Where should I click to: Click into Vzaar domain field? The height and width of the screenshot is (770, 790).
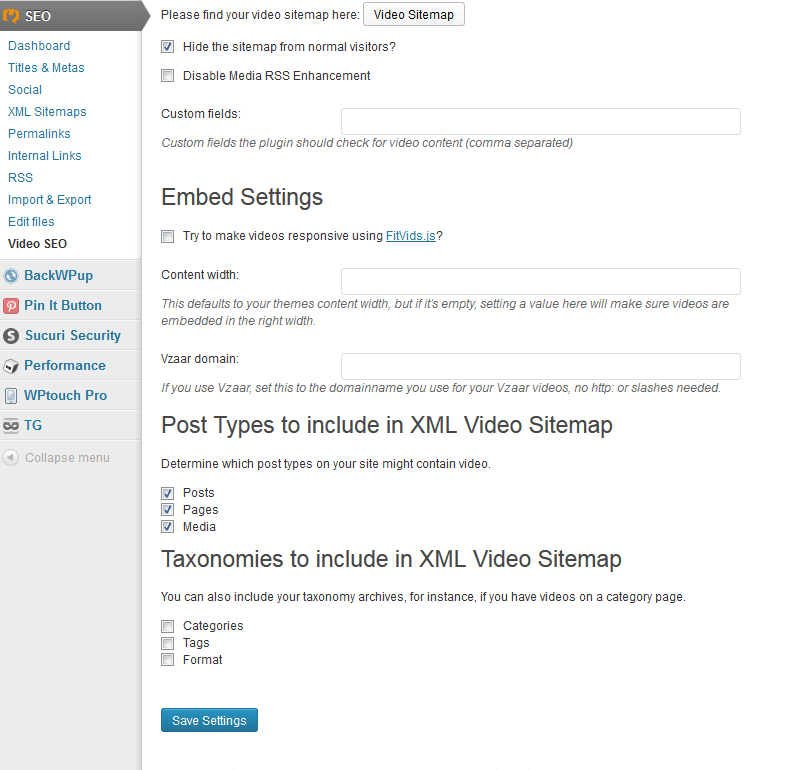pyautogui.click(x=541, y=366)
